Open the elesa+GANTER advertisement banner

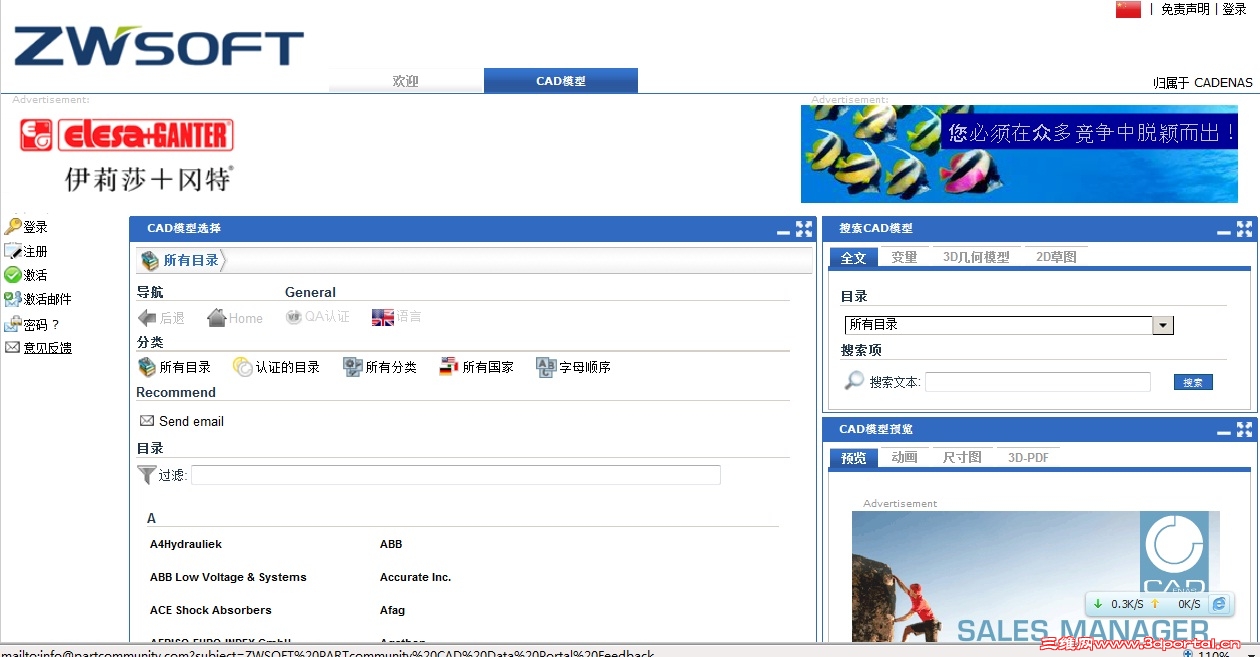click(126, 155)
